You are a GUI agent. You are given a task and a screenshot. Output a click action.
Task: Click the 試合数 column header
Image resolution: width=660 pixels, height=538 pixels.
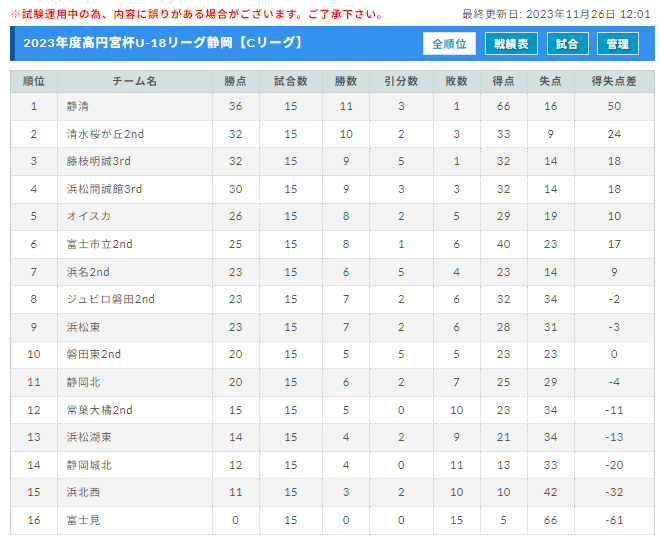coord(291,81)
